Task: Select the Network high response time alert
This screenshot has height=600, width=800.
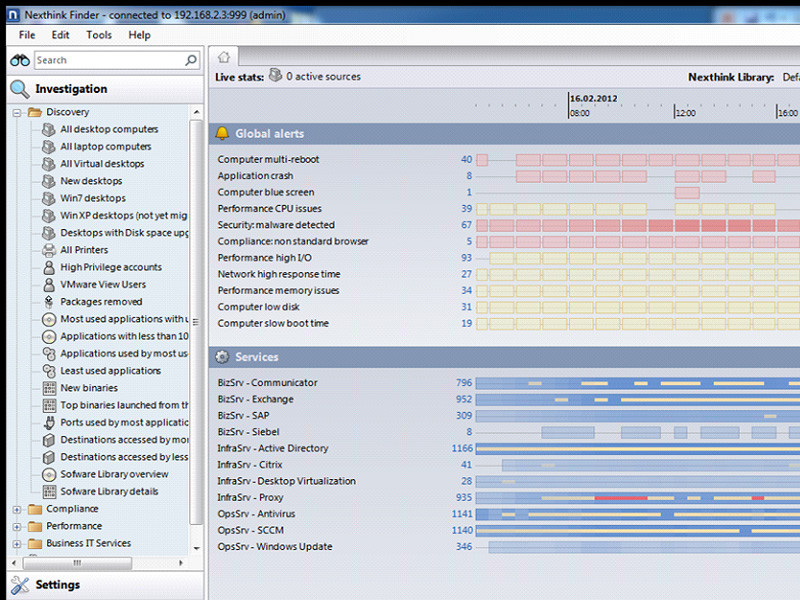Action: pyautogui.click(x=279, y=274)
